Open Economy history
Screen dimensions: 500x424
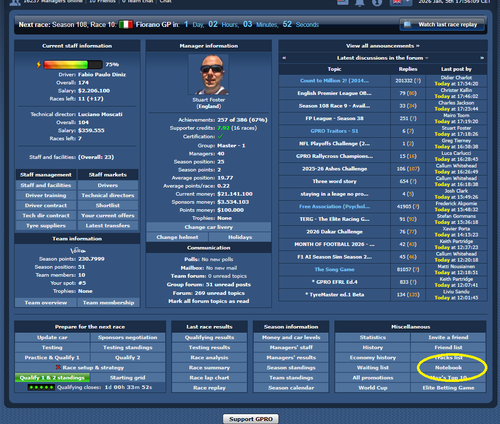373,357
